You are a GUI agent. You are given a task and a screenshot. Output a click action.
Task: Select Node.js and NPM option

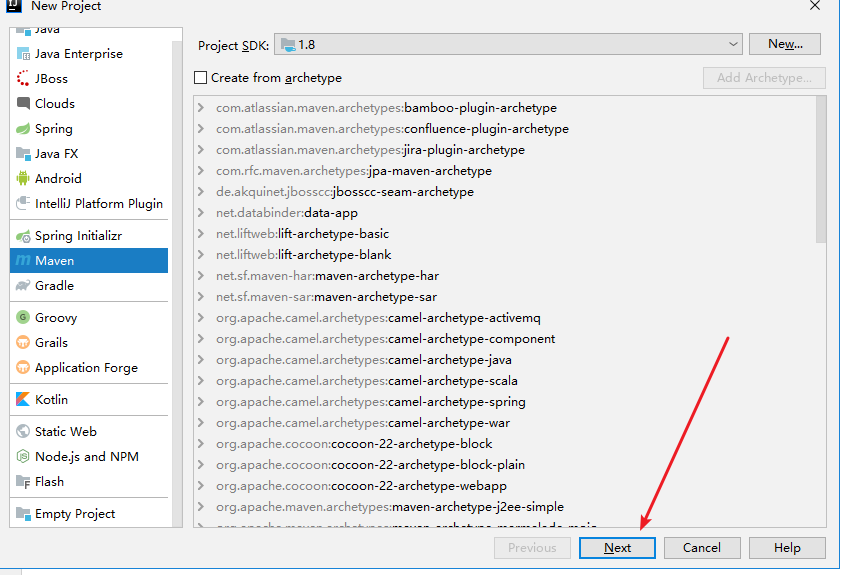[89, 456]
